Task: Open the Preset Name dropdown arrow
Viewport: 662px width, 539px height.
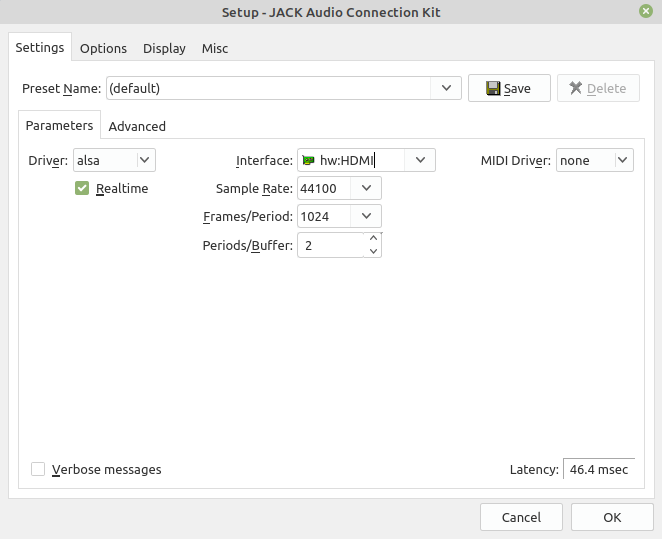Action: [x=446, y=88]
